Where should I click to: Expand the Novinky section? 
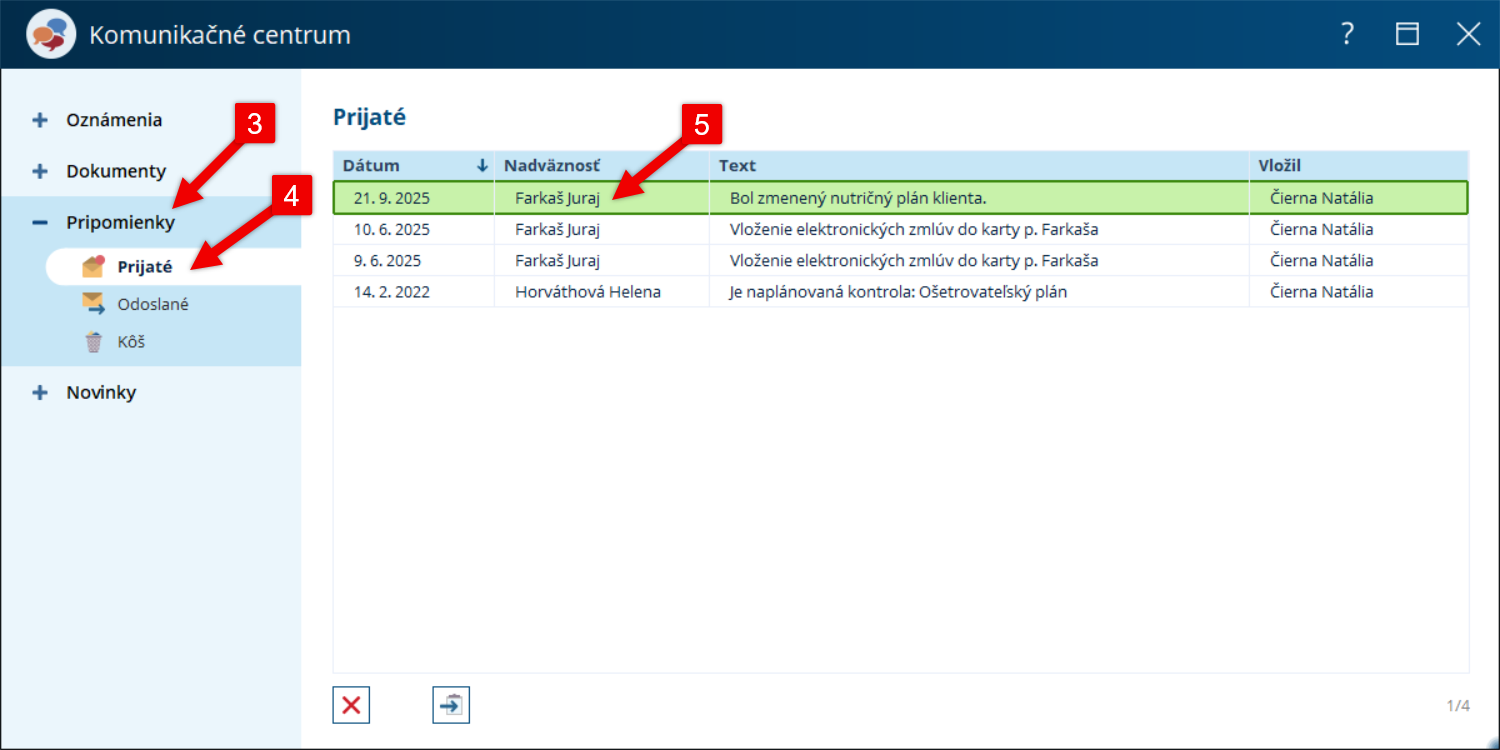[40, 392]
